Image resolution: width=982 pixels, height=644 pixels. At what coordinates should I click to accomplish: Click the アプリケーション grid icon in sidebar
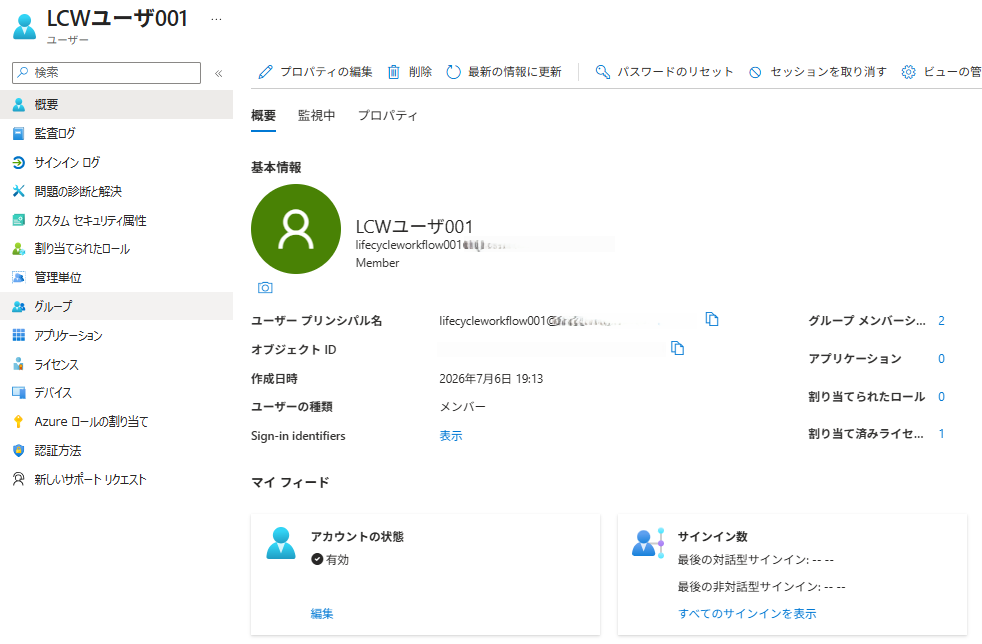[19, 335]
